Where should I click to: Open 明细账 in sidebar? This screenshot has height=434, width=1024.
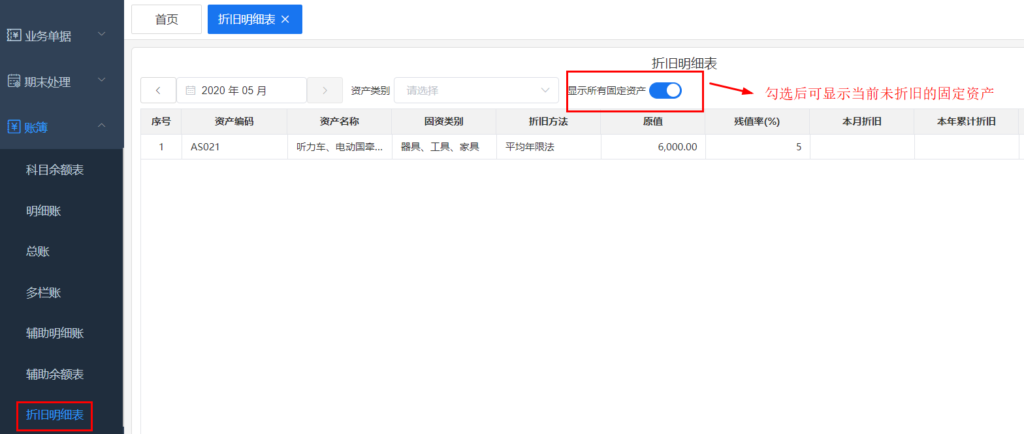(44, 211)
